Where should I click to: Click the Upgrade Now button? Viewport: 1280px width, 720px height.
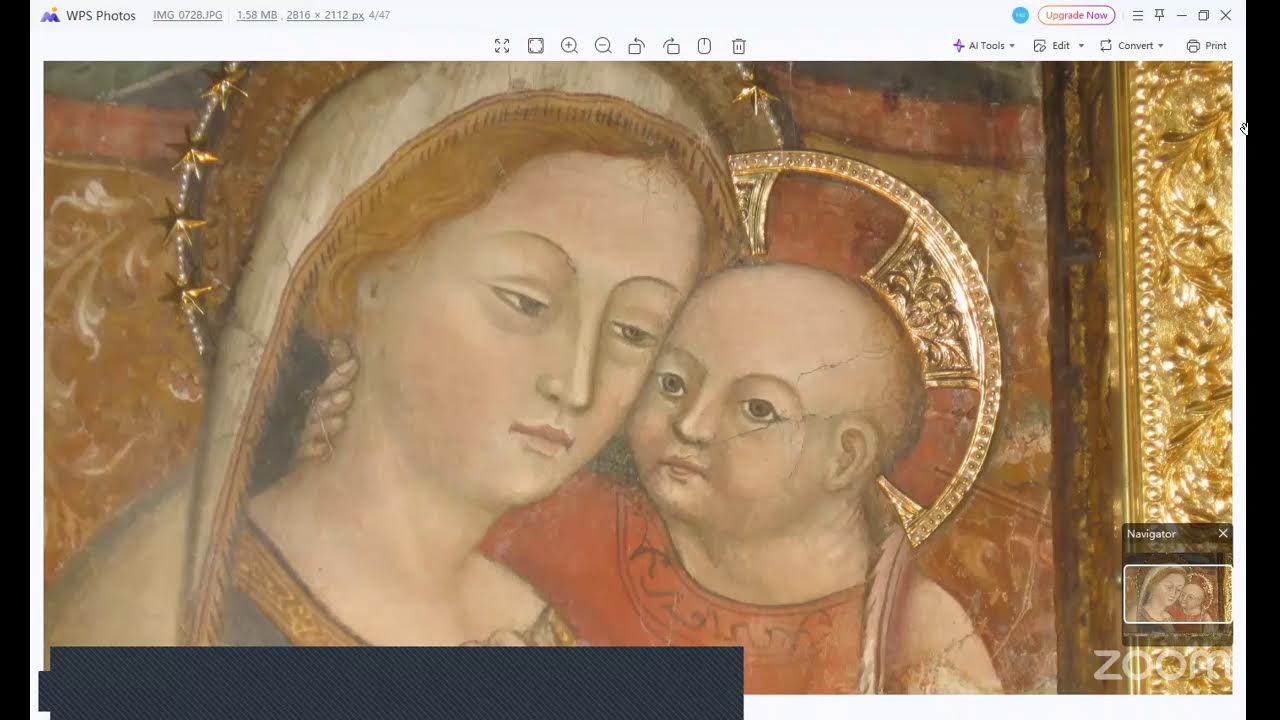click(1076, 15)
